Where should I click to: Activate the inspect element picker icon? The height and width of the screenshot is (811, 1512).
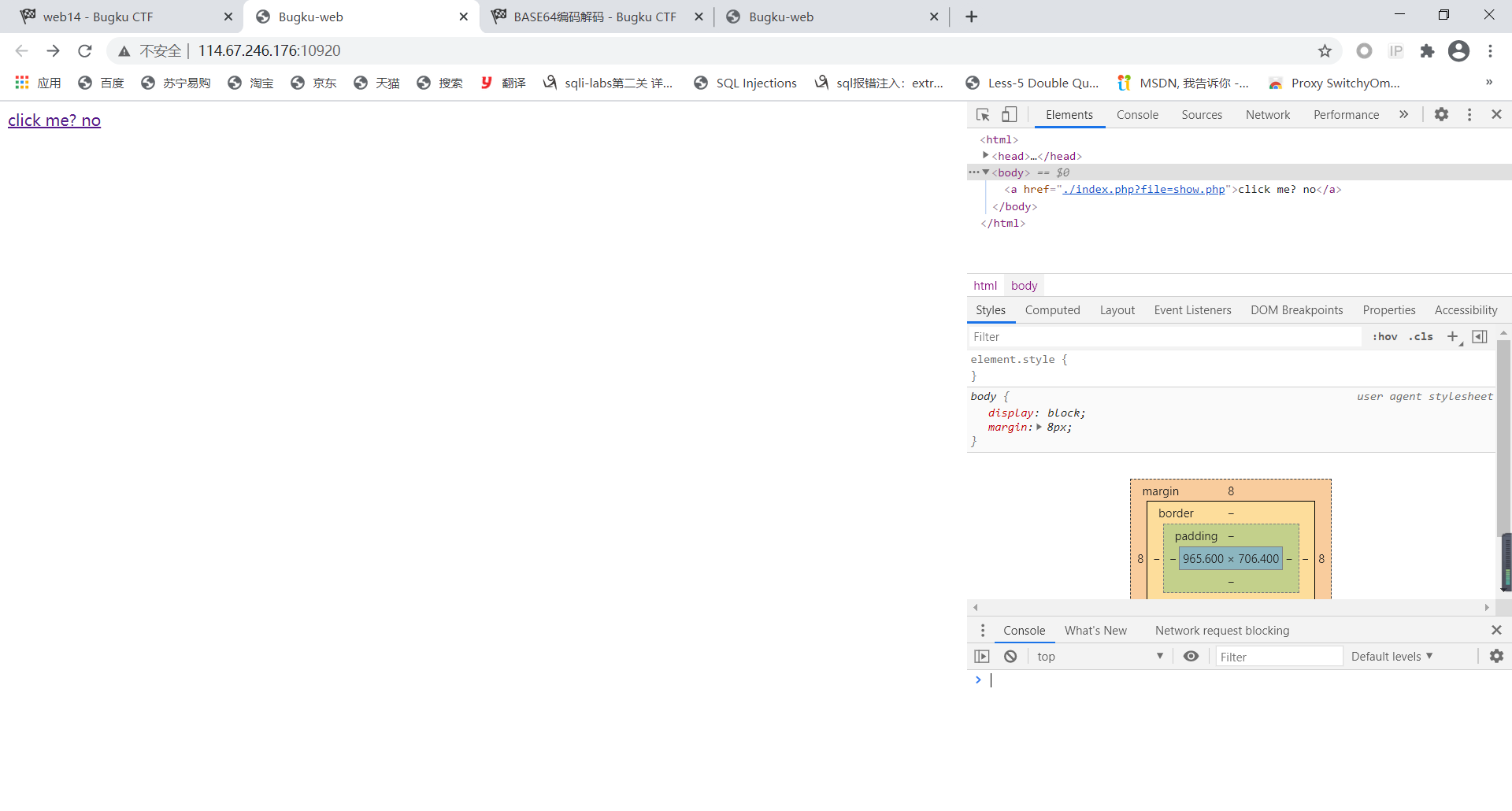983,115
